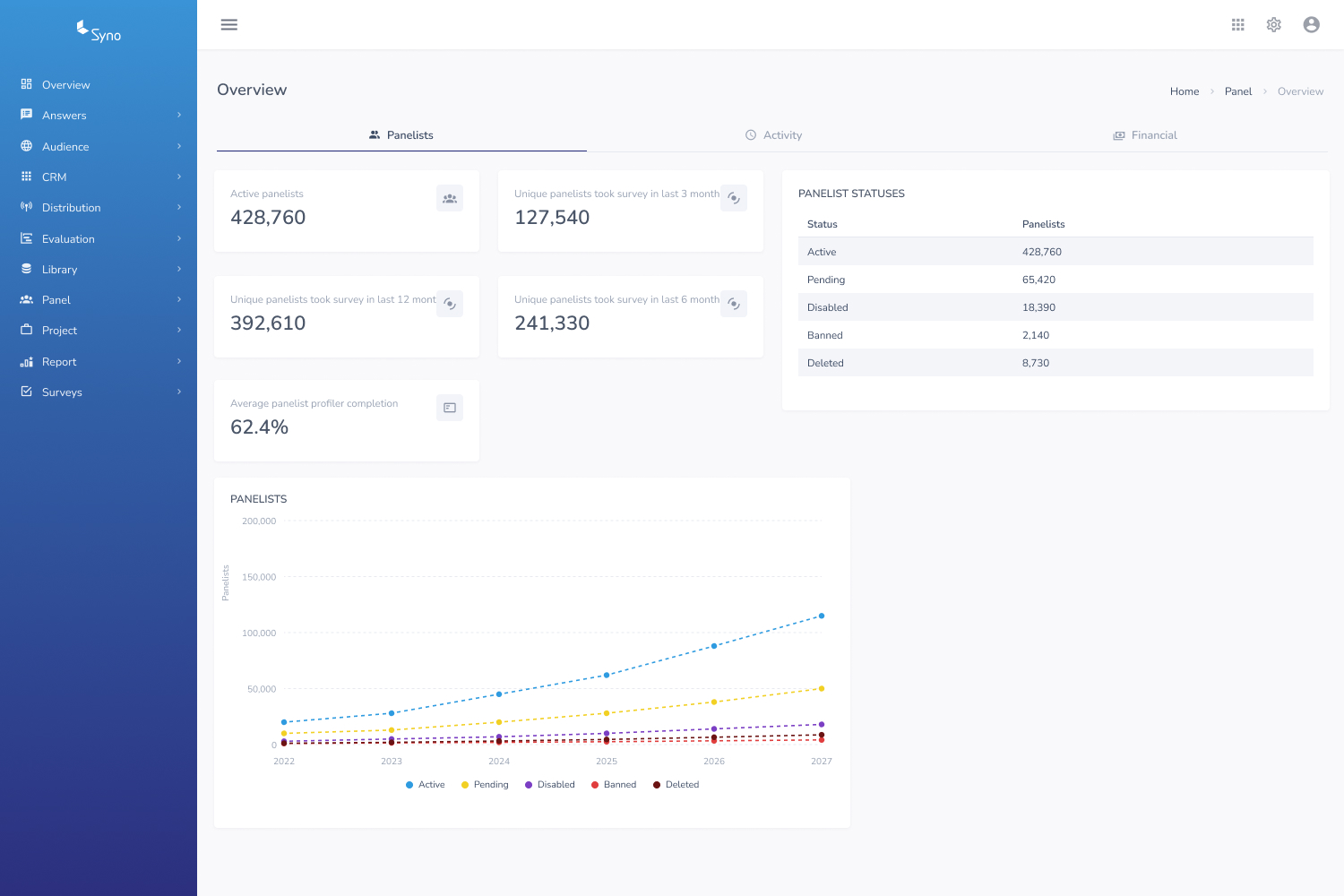Open the Distribution sidebar item

99,207
